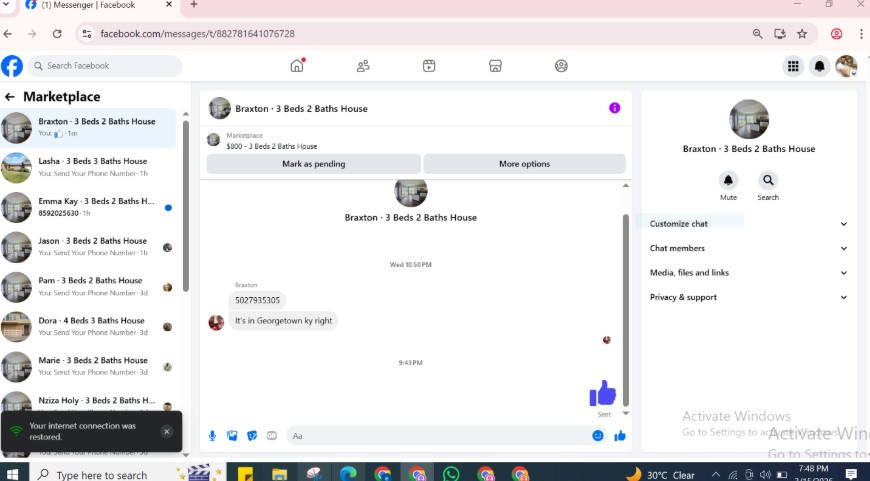Switch to the Messenger Facebook browser tab

point(98,6)
